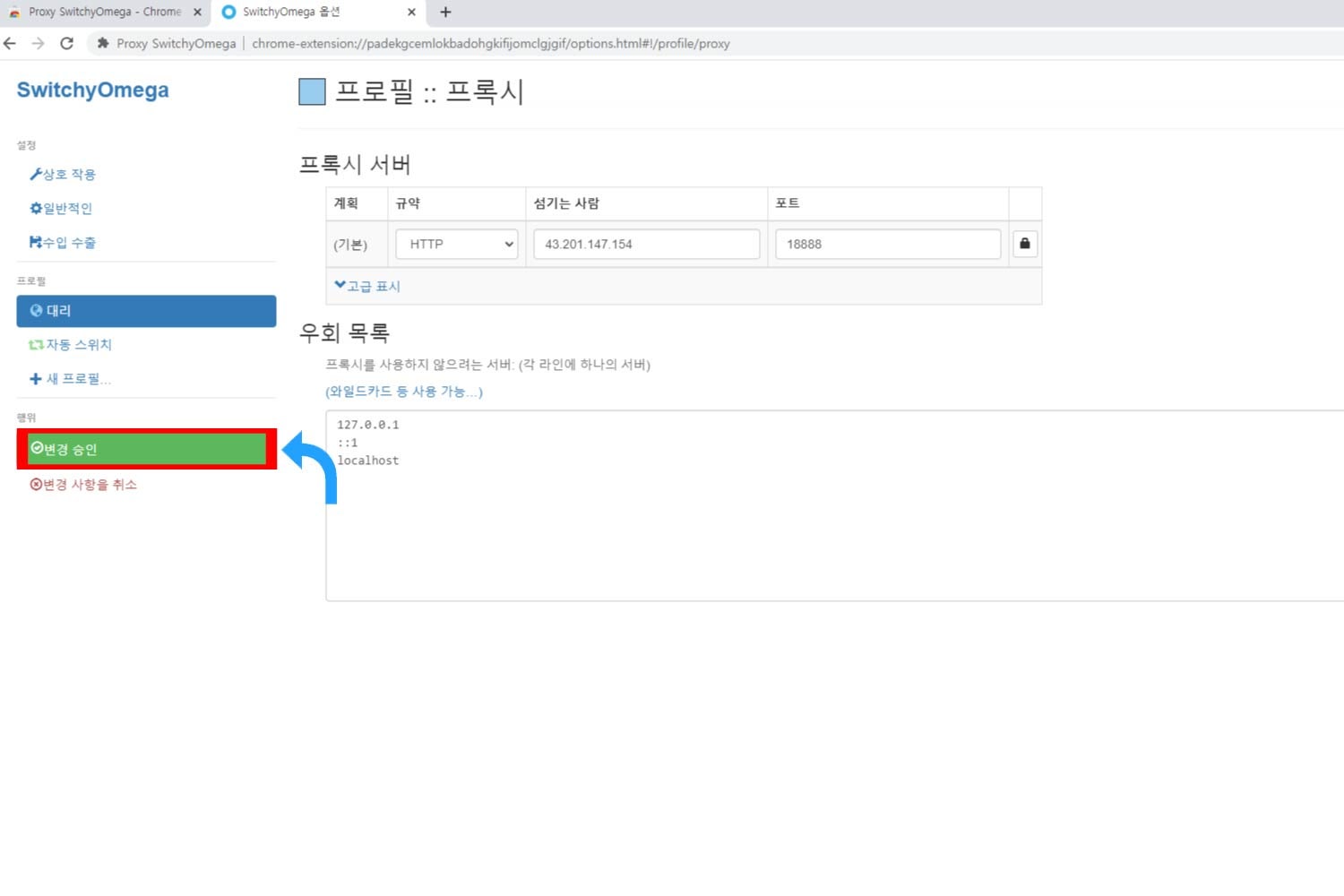Click the blue profile color swatch
This screenshot has height=896, width=1344.
click(x=312, y=91)
